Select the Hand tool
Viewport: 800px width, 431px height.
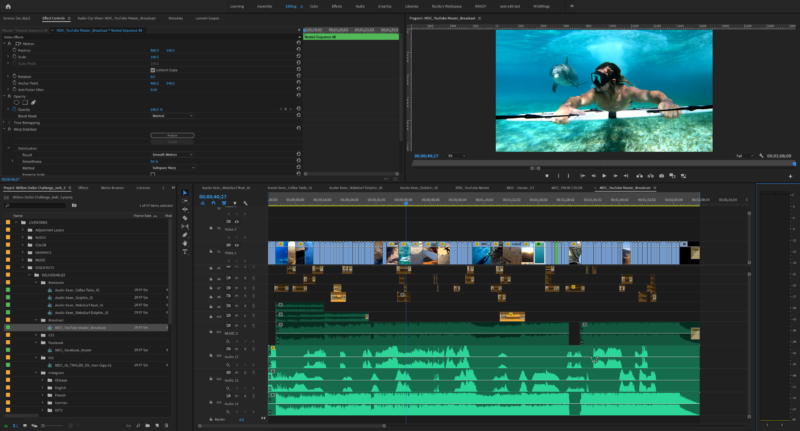(x=185, y=243)
